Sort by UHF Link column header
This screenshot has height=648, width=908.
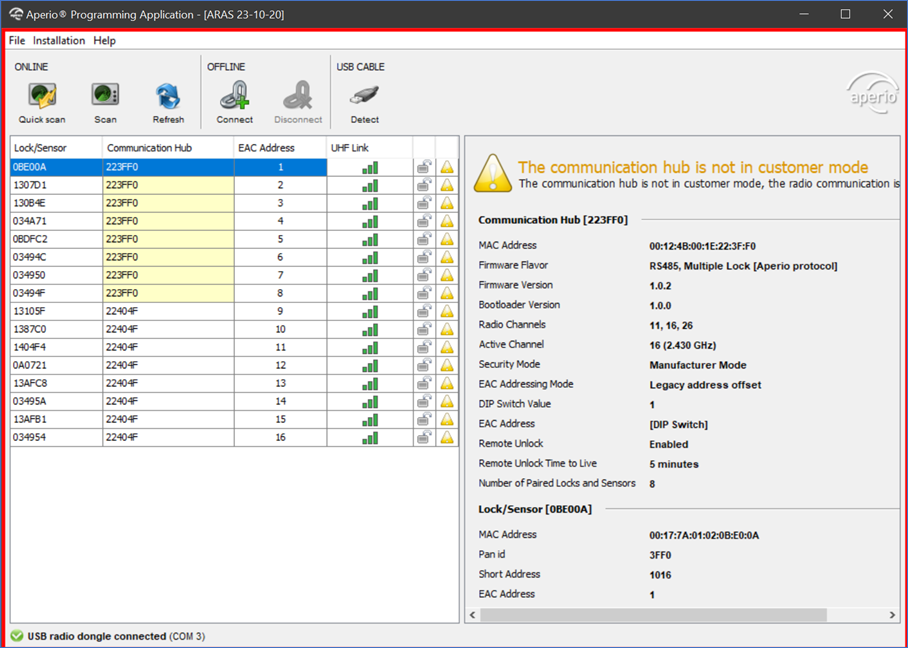pyautogui.click(x=369, y=148)
